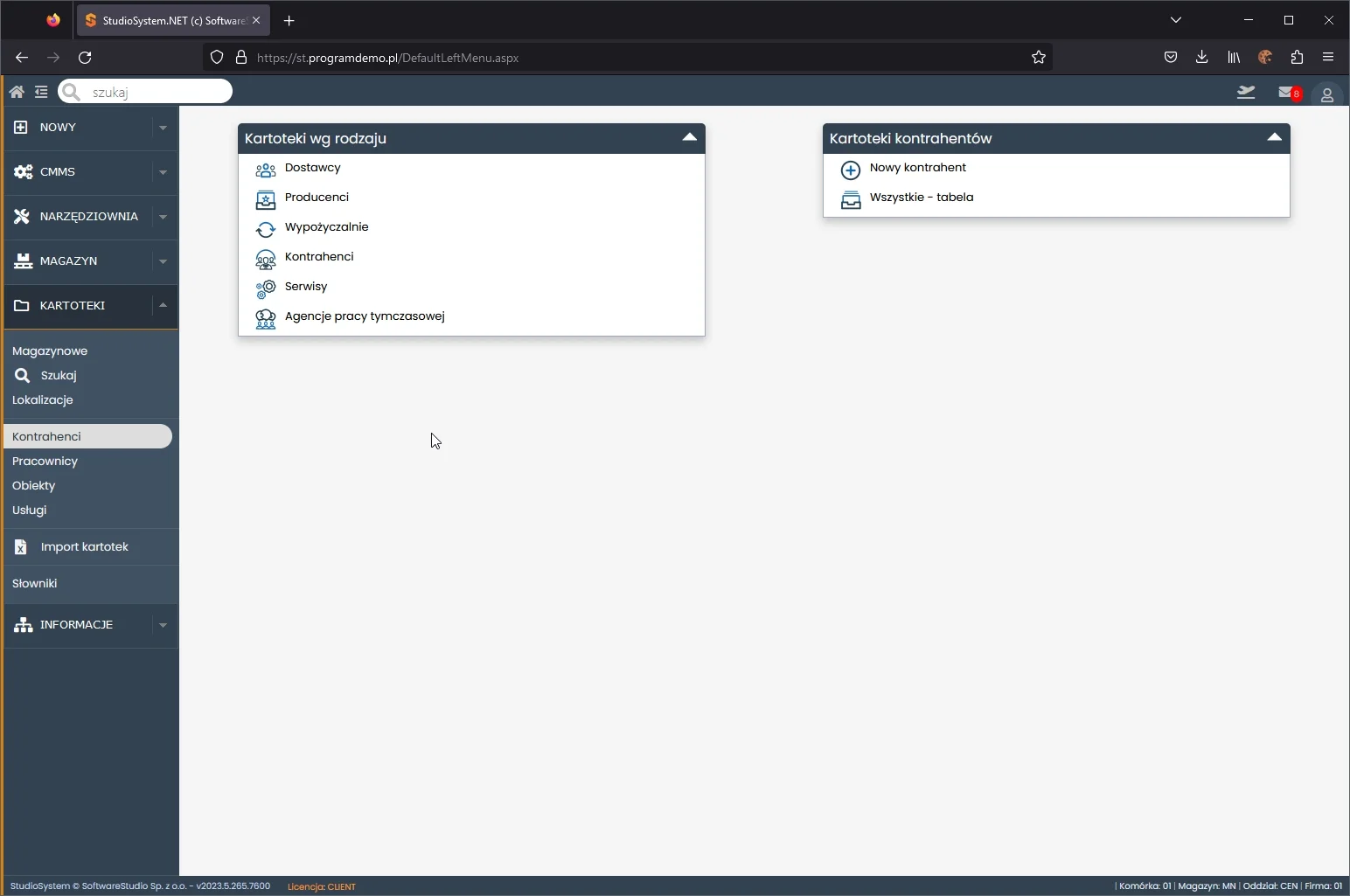Click the Import kartotek Excel icon
The width and height of the screenshot is (1350, 896).
coord(21,547)
